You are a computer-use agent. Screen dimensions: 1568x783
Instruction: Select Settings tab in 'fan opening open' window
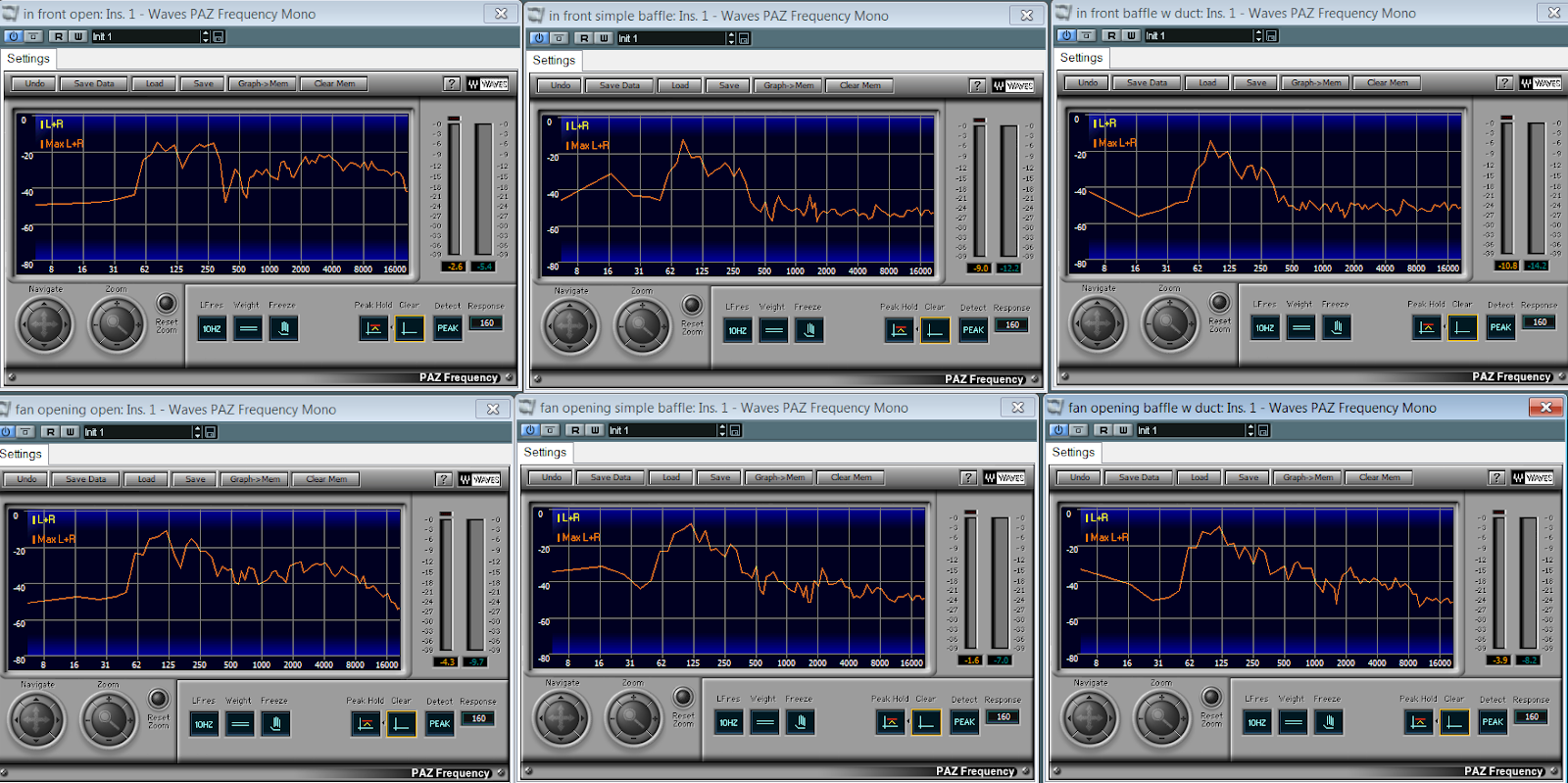[21, 455]
